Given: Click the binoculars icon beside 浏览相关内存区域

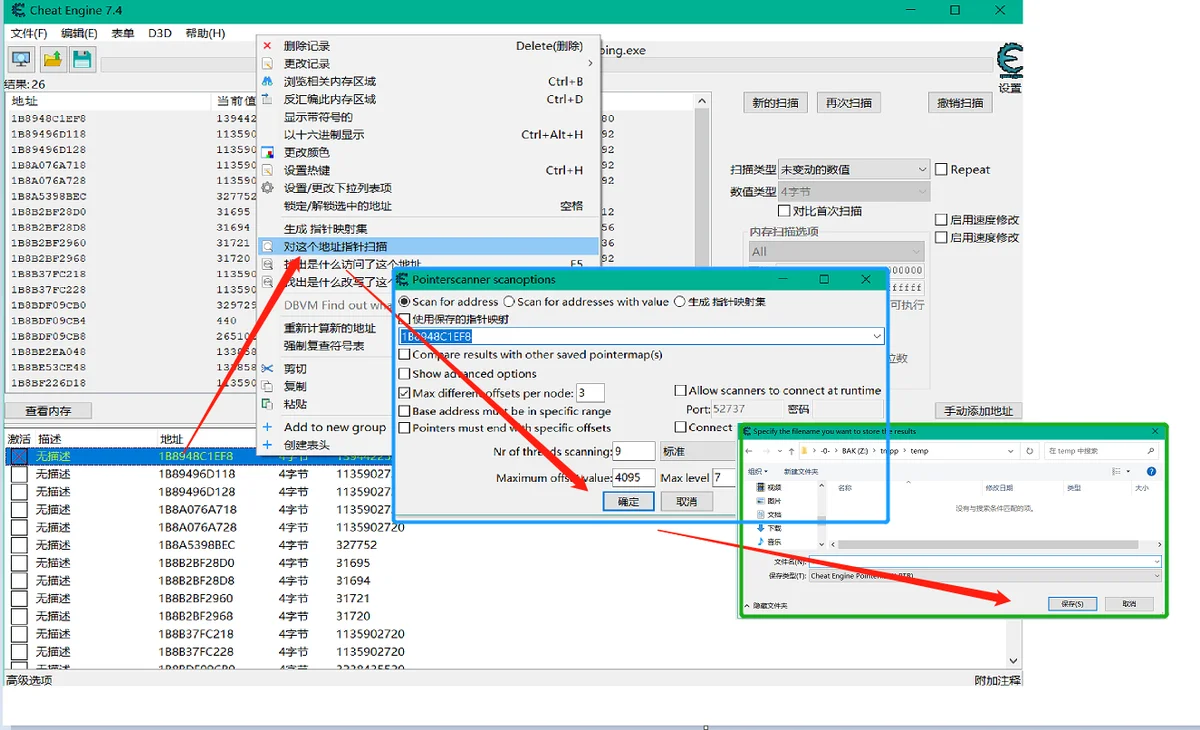Looking at the screenshot, I should pyautogui.click(x=267, y=81).
